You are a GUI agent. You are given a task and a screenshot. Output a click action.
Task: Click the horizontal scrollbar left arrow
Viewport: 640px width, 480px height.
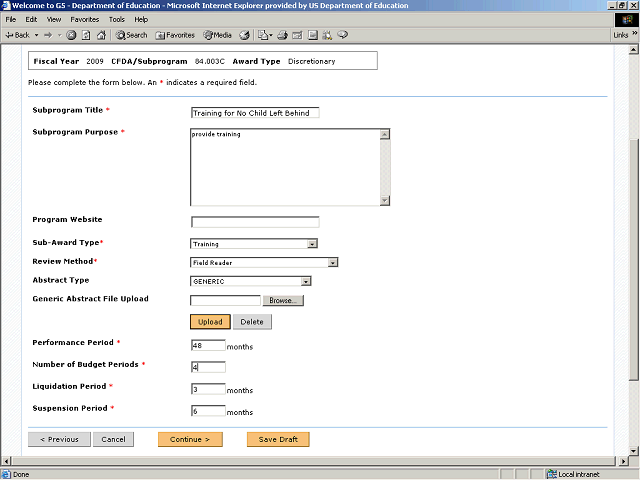6,461
